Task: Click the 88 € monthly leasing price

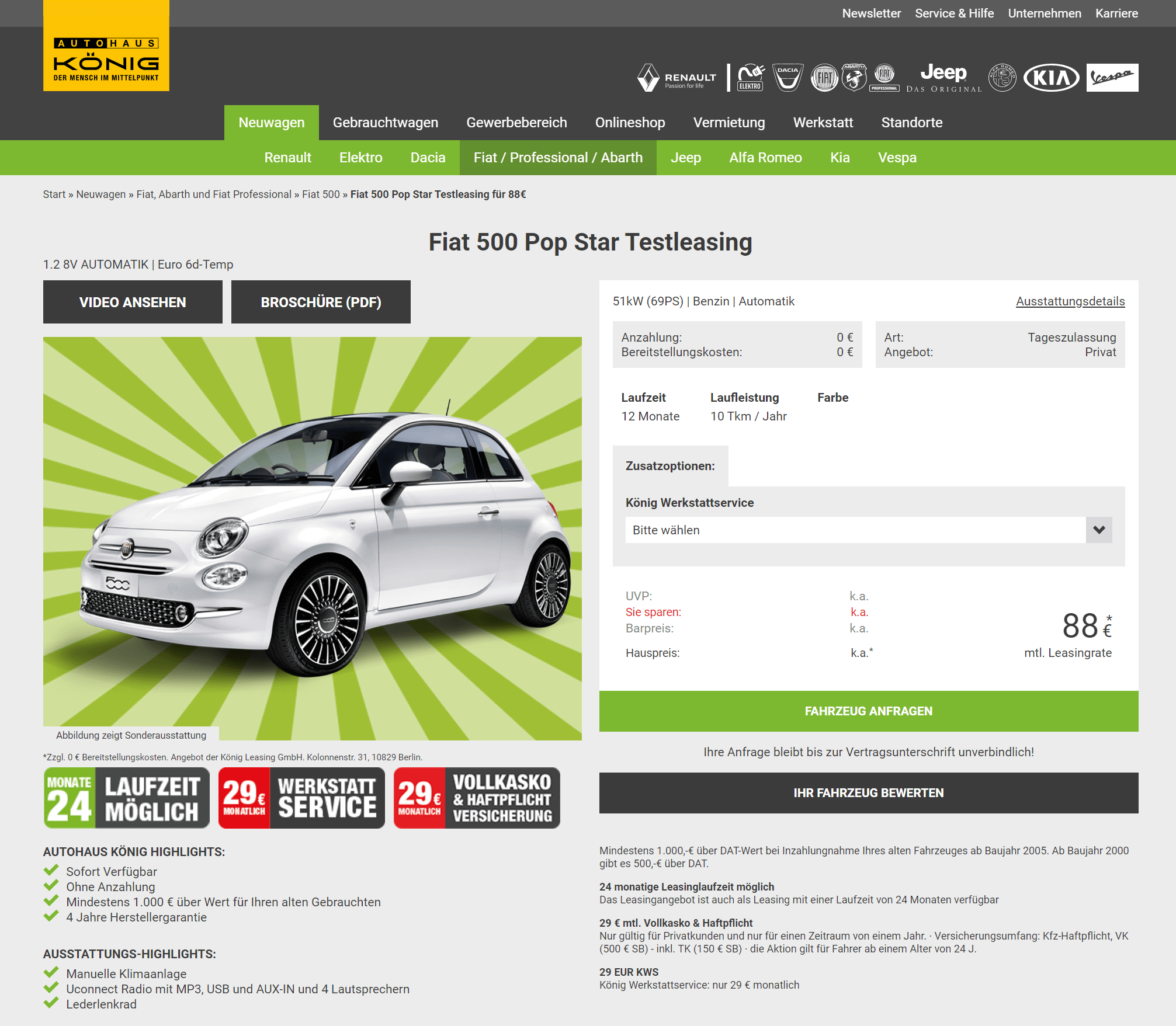Action: tap(1087, 626)
